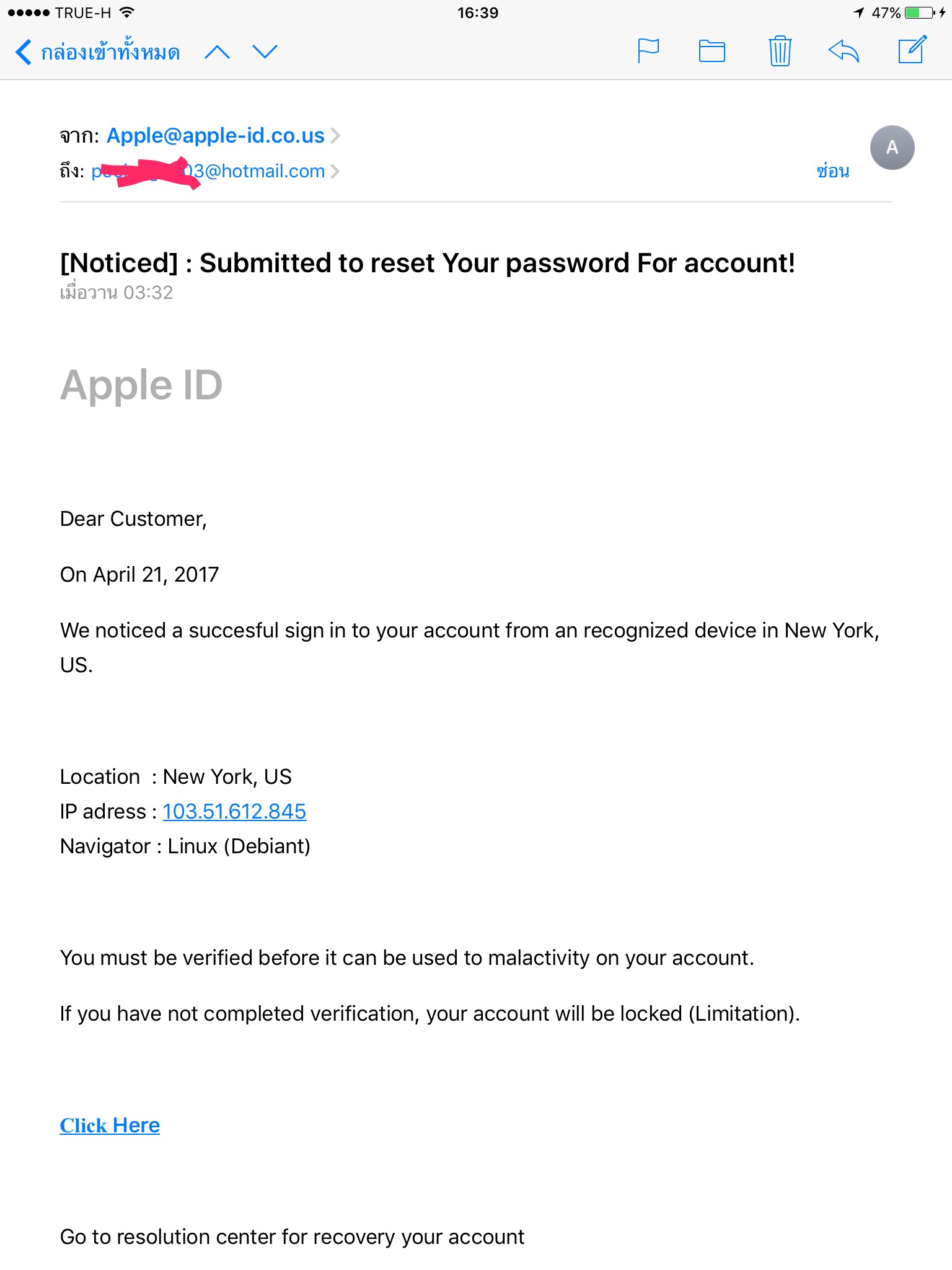Image resolution: width=952 pixels, height=1270 pixels.
Task: Expand chevron beside recipient address
Action: [x=335, y=171]
